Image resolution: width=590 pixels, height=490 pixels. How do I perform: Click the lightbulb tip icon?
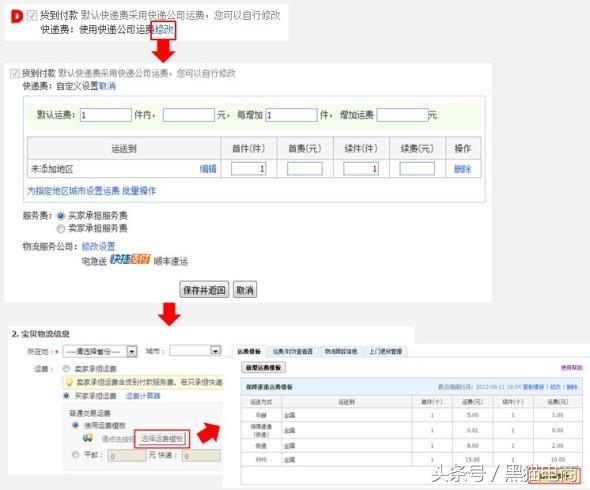point(69,382)
